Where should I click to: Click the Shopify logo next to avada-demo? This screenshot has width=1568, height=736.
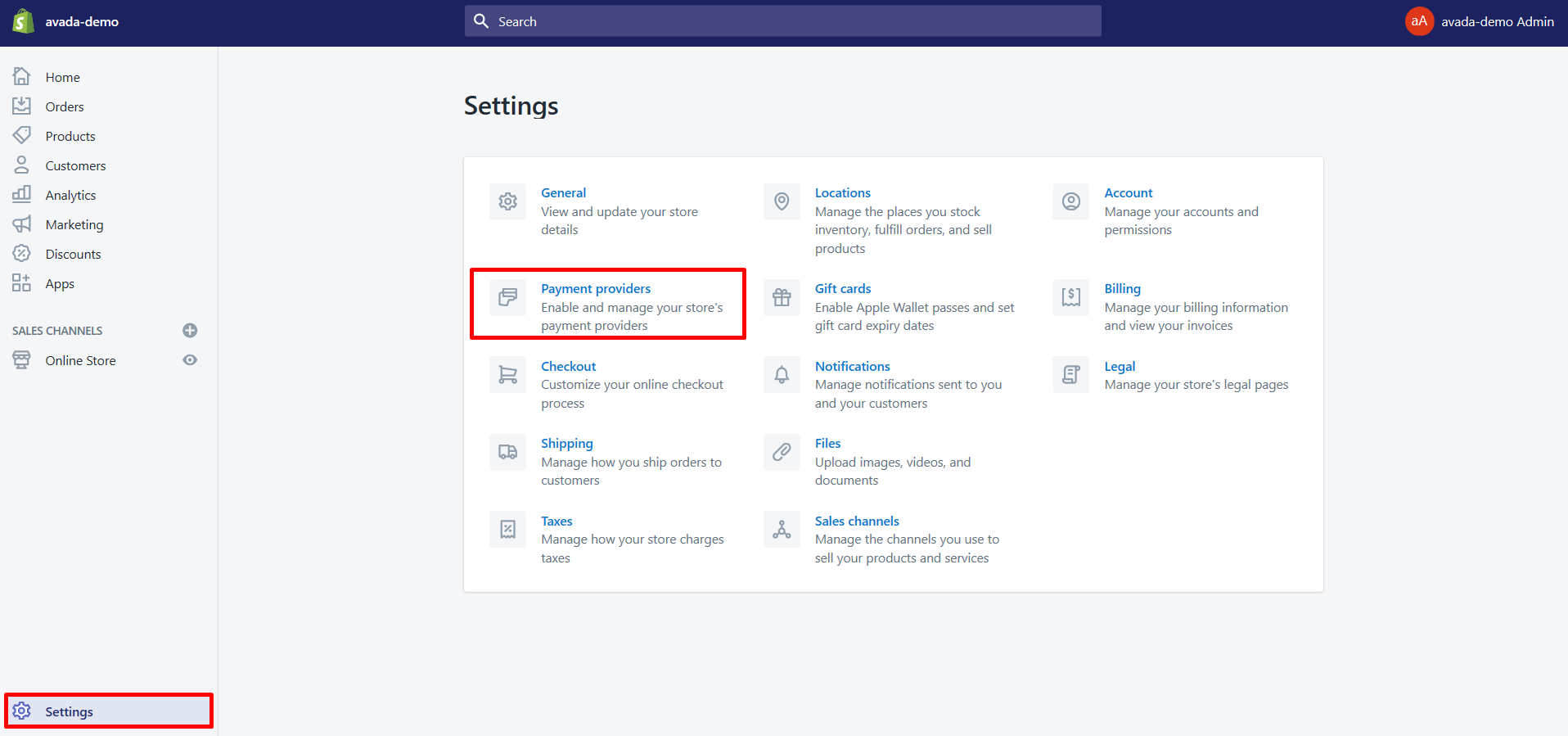(x=23, y=21)
